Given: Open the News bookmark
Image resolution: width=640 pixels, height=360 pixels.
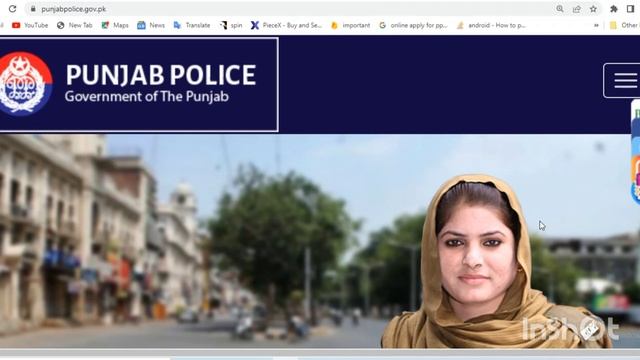Looking at the screenshot, I should click(x=151, y=25).
